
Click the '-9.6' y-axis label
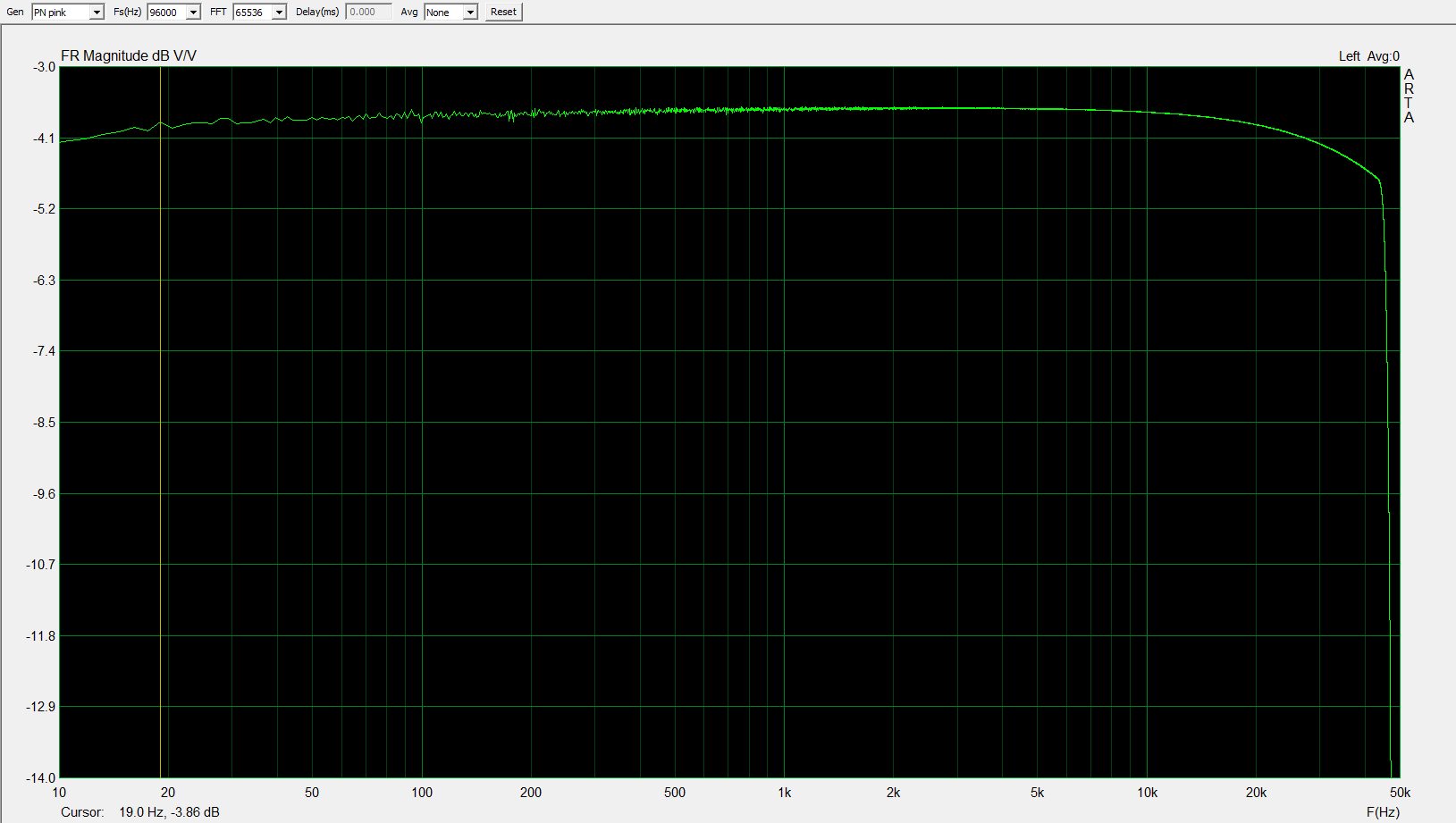45,493
